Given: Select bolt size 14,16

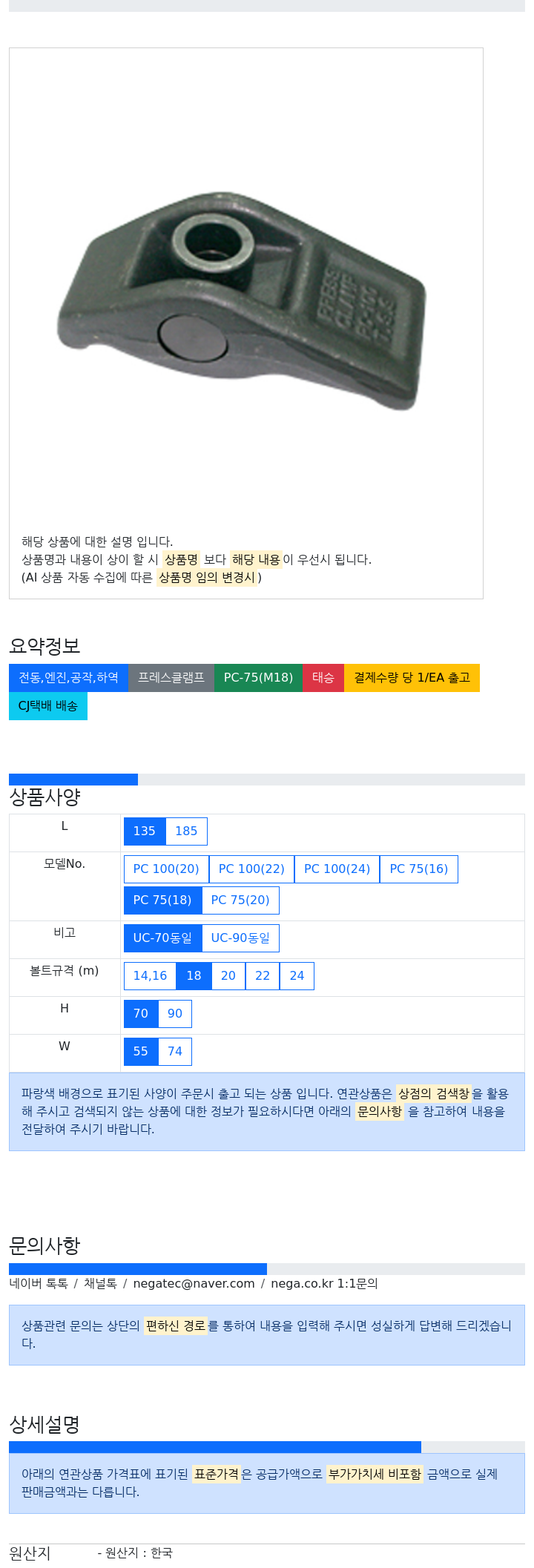Looking at the screenshot, I should [150, 976].
